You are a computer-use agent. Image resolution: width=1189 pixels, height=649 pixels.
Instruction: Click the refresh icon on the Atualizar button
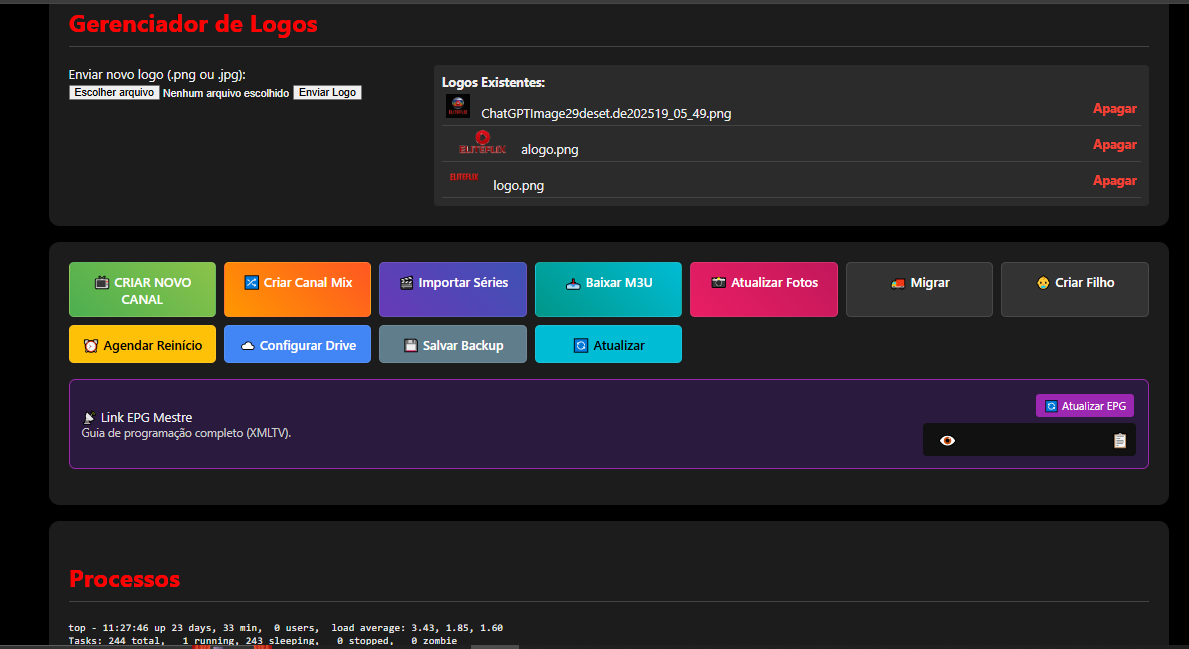pyautogui.click(x=580, y=343)
